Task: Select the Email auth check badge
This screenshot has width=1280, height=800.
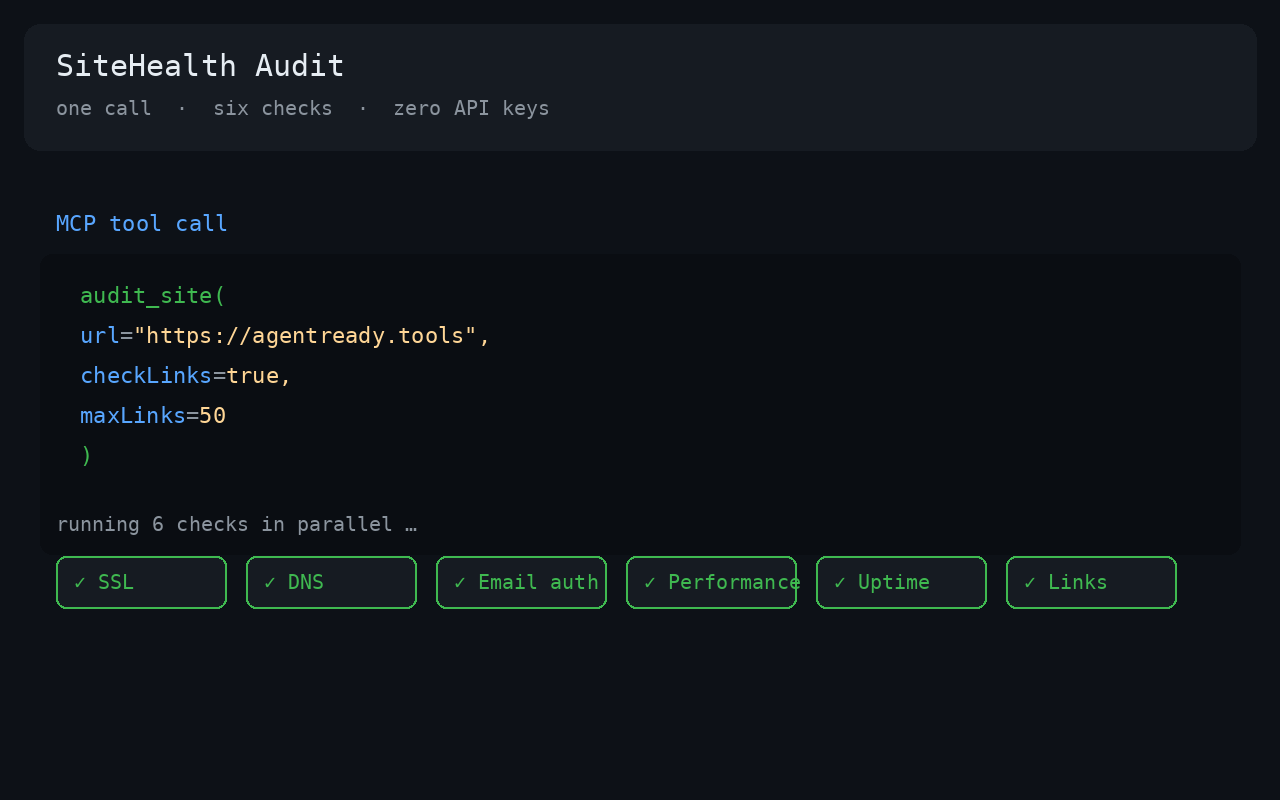Action: click(521, 582)
